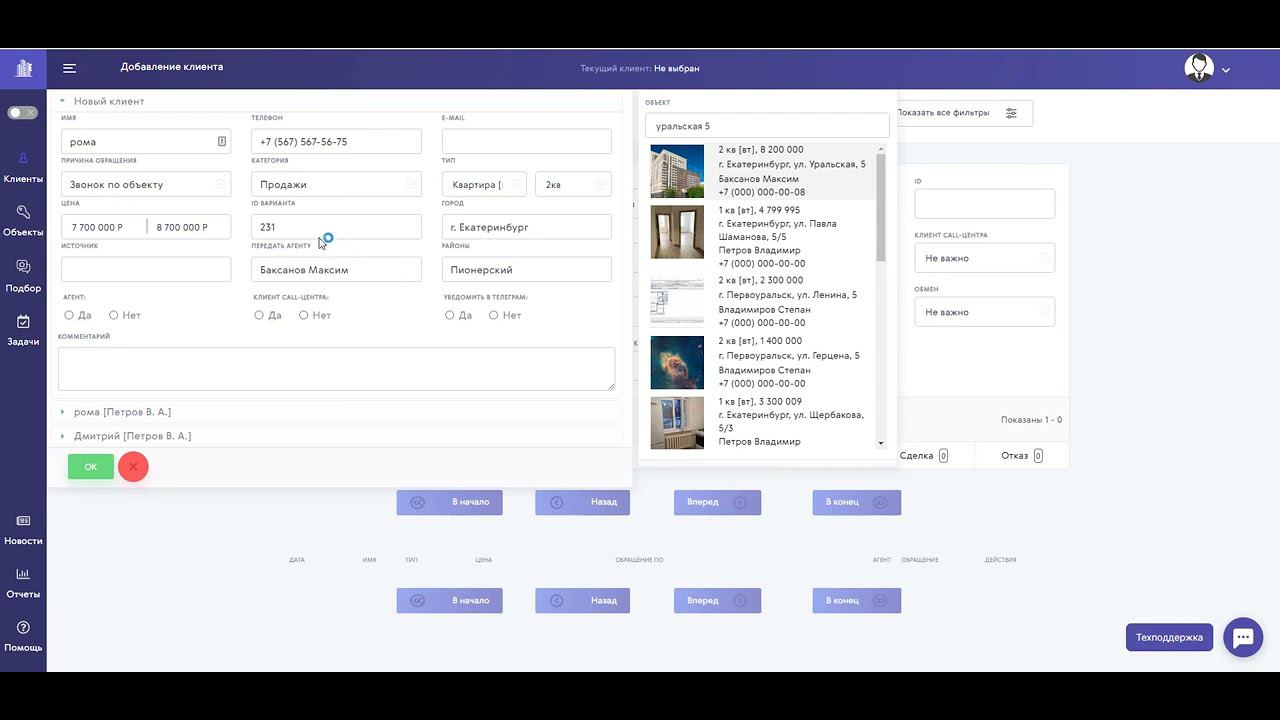This screenshot has height=720, width=1280.
Task: Click the contact card icon in Имя field
Action: pos(221,142)
